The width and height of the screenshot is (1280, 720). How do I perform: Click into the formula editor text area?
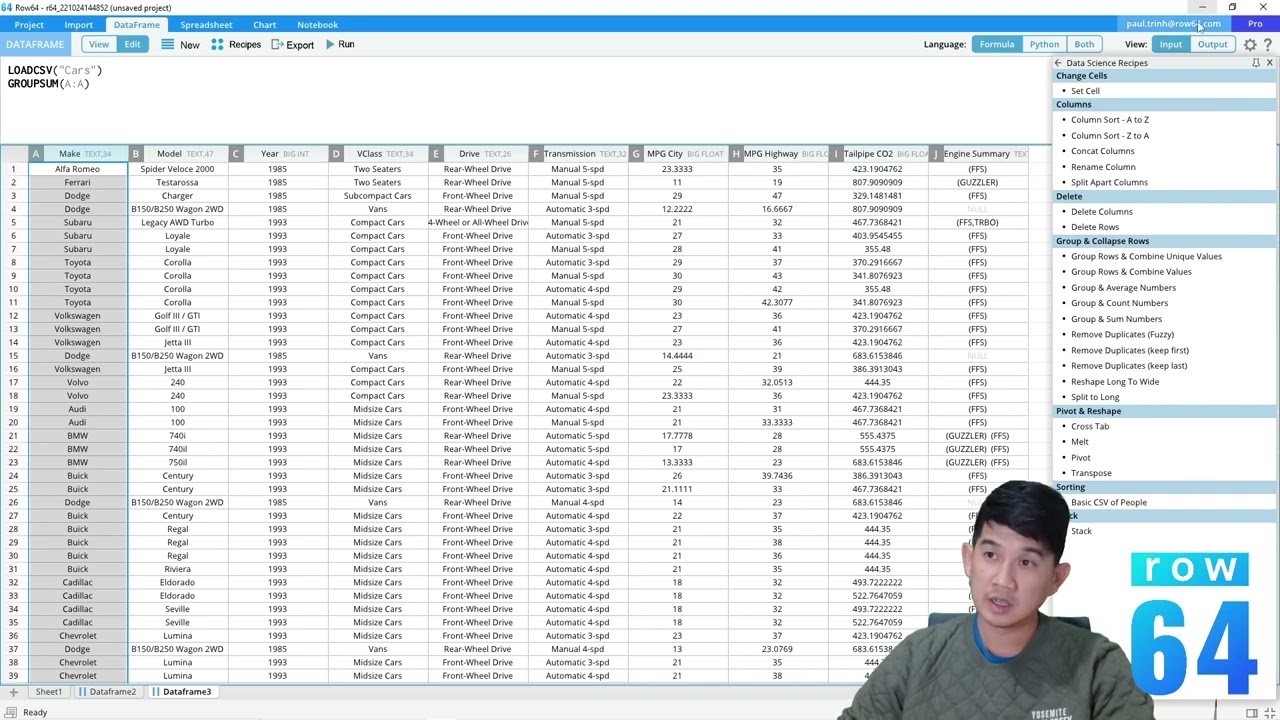(x=525, y=100)
